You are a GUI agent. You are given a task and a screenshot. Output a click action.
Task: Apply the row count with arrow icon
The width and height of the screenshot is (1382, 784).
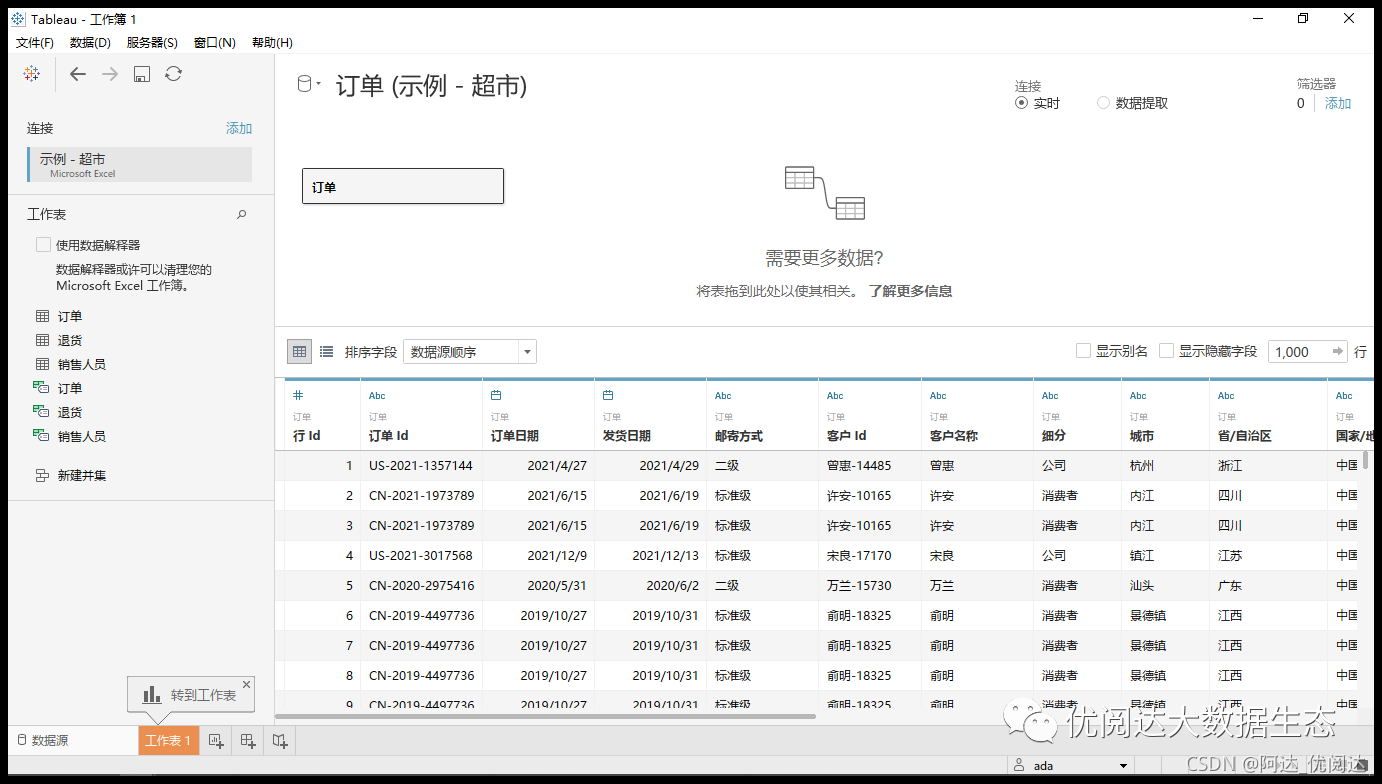1339,351
